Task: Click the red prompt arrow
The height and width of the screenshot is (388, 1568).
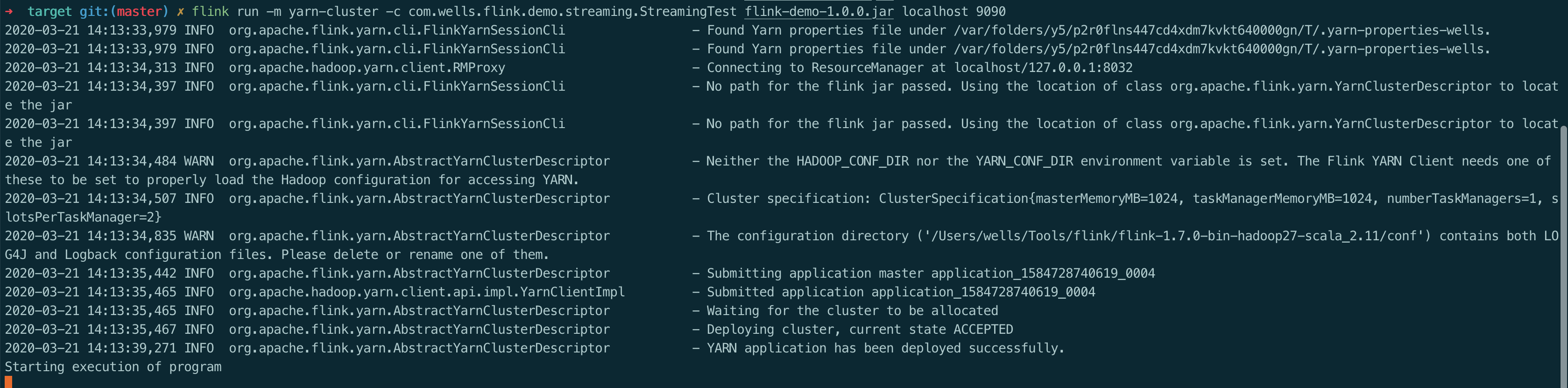Action: point(9,12)
